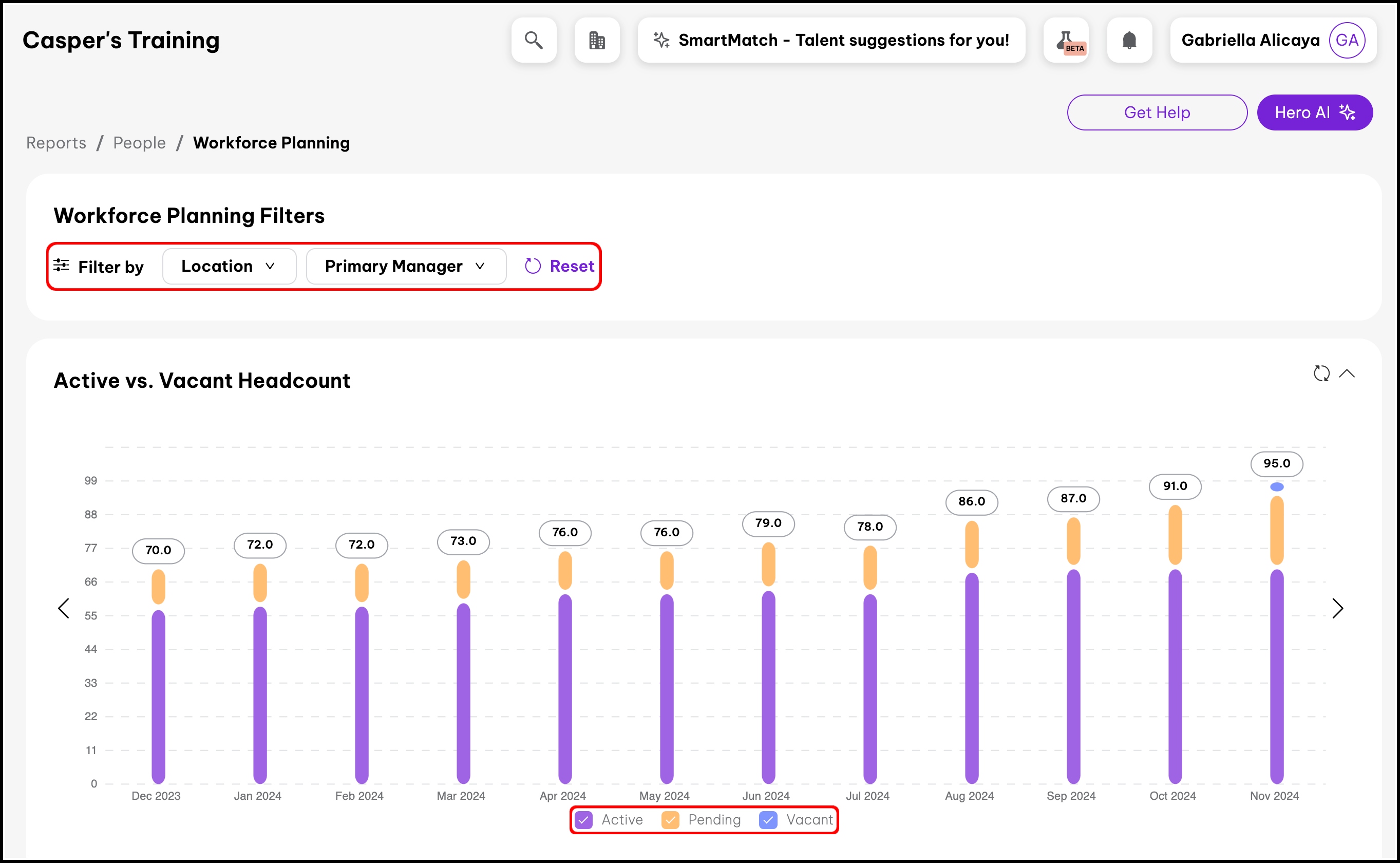
Task: Launch Hero AI button
Action: coord(1314,112)
